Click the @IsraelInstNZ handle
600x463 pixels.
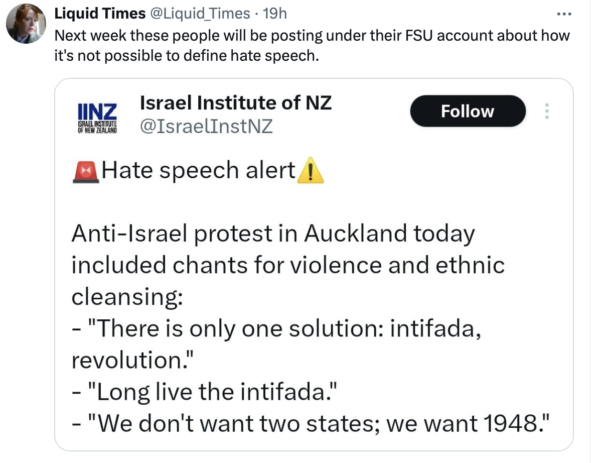pos(207,126)
